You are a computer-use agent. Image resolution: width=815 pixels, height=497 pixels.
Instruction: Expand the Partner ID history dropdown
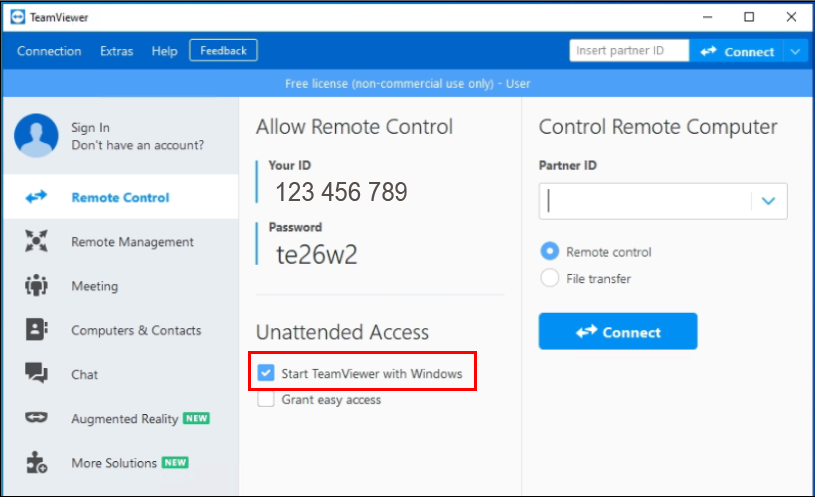(x=769, y=201)
